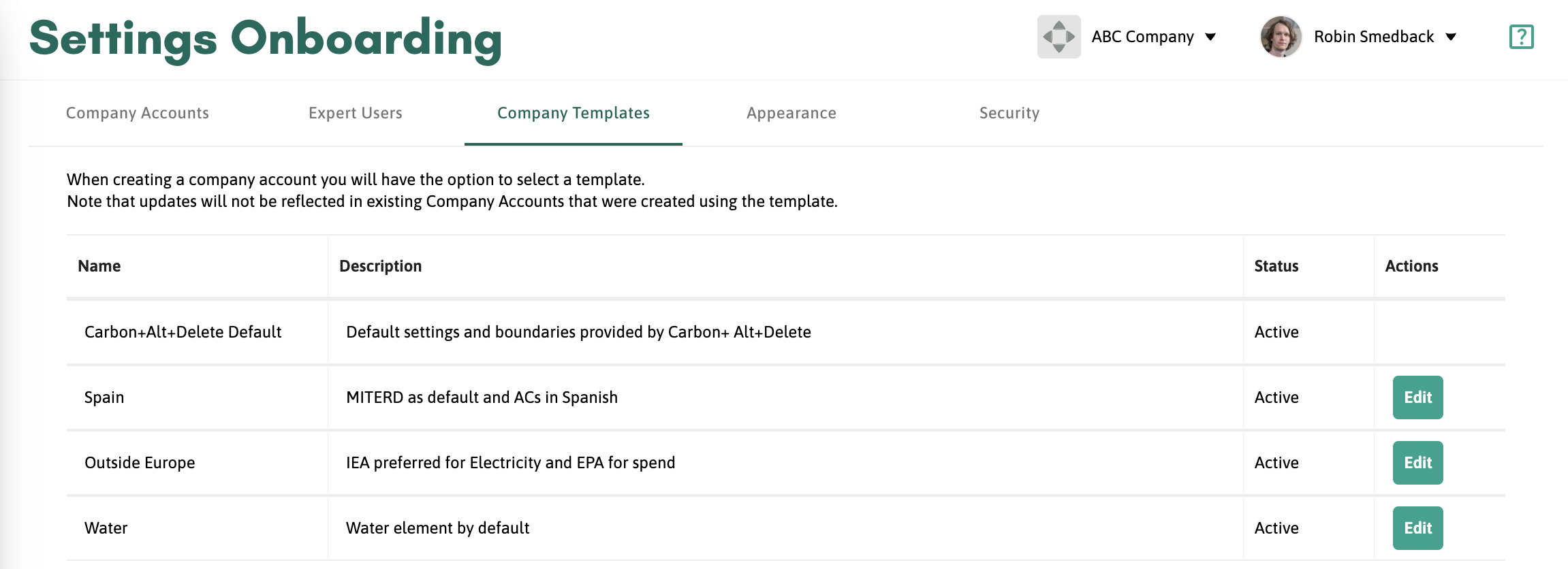Viewport: 1568px width, 569px height.
Task: Select the Company Templates tab
Action: click(574, 113)
